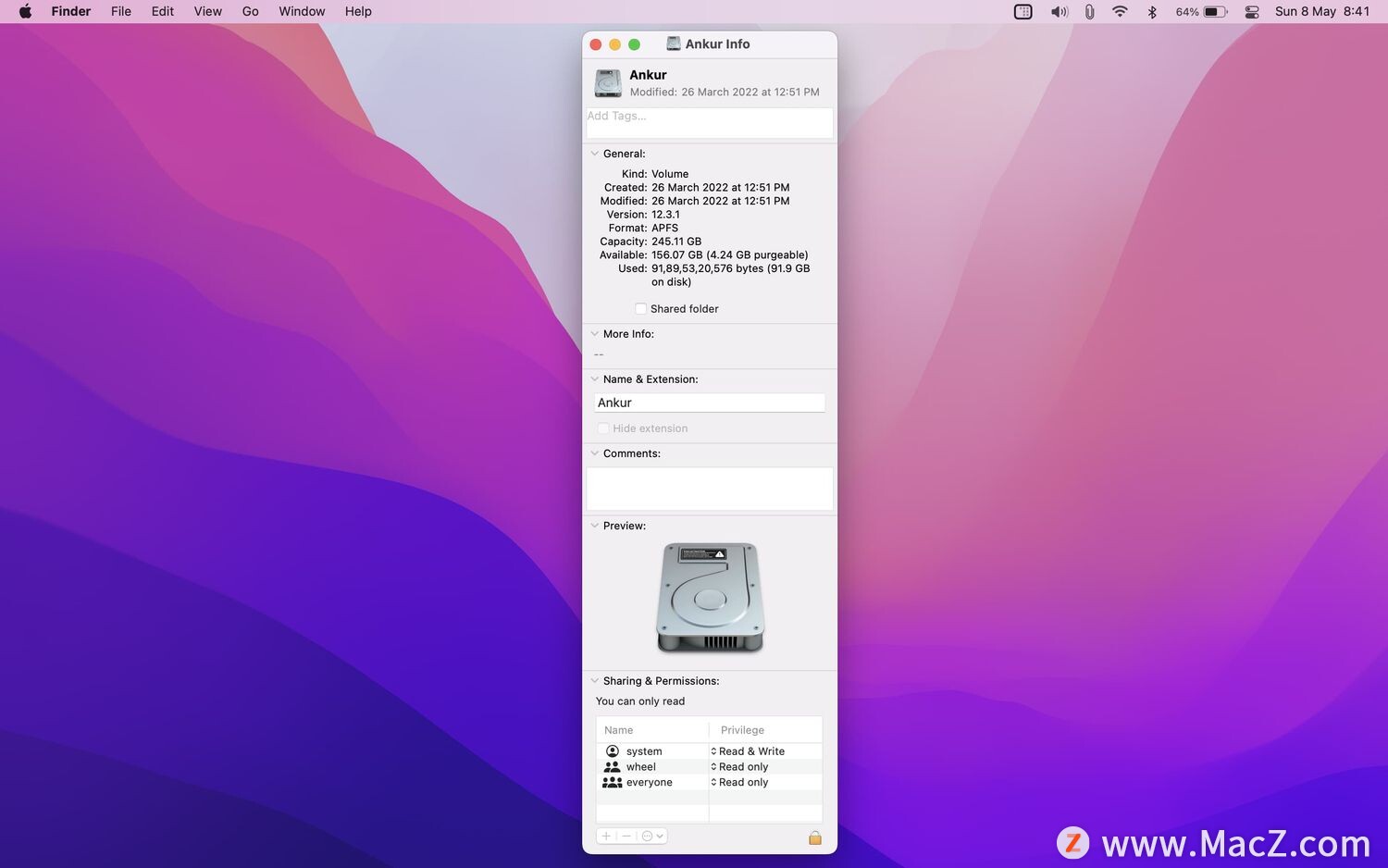Select the wheel group icon
Image resolution: width=1388 pixels, height=868 pixels.
(612, 767)
